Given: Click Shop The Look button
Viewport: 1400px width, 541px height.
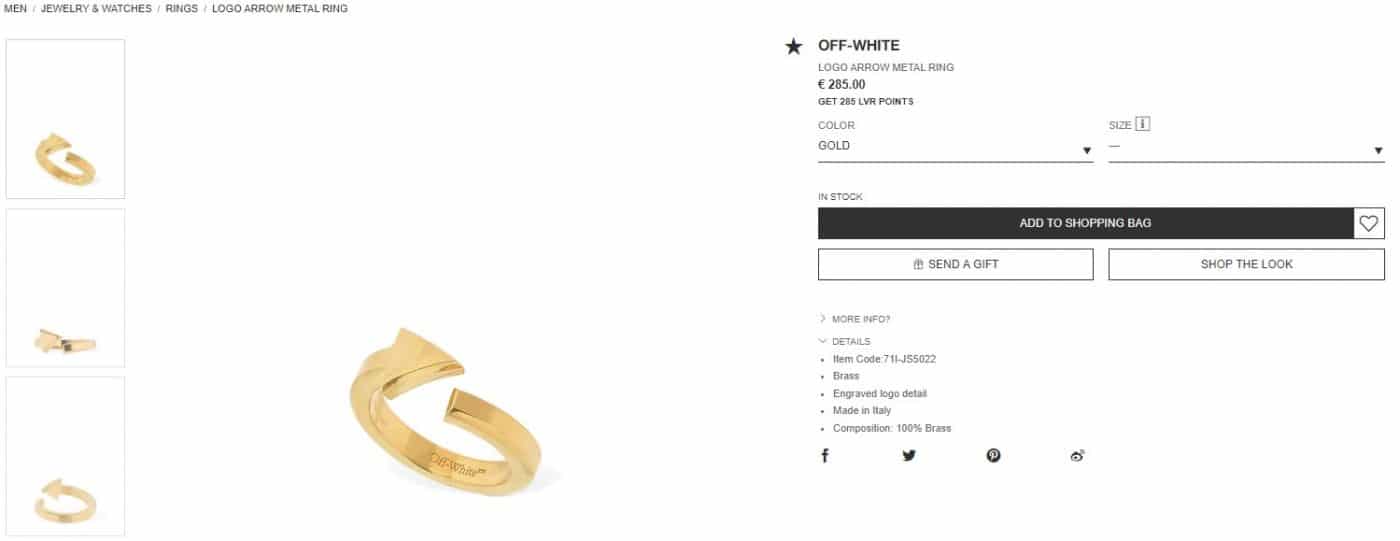Looking at the screenshot, I should tap(1246, 265).
